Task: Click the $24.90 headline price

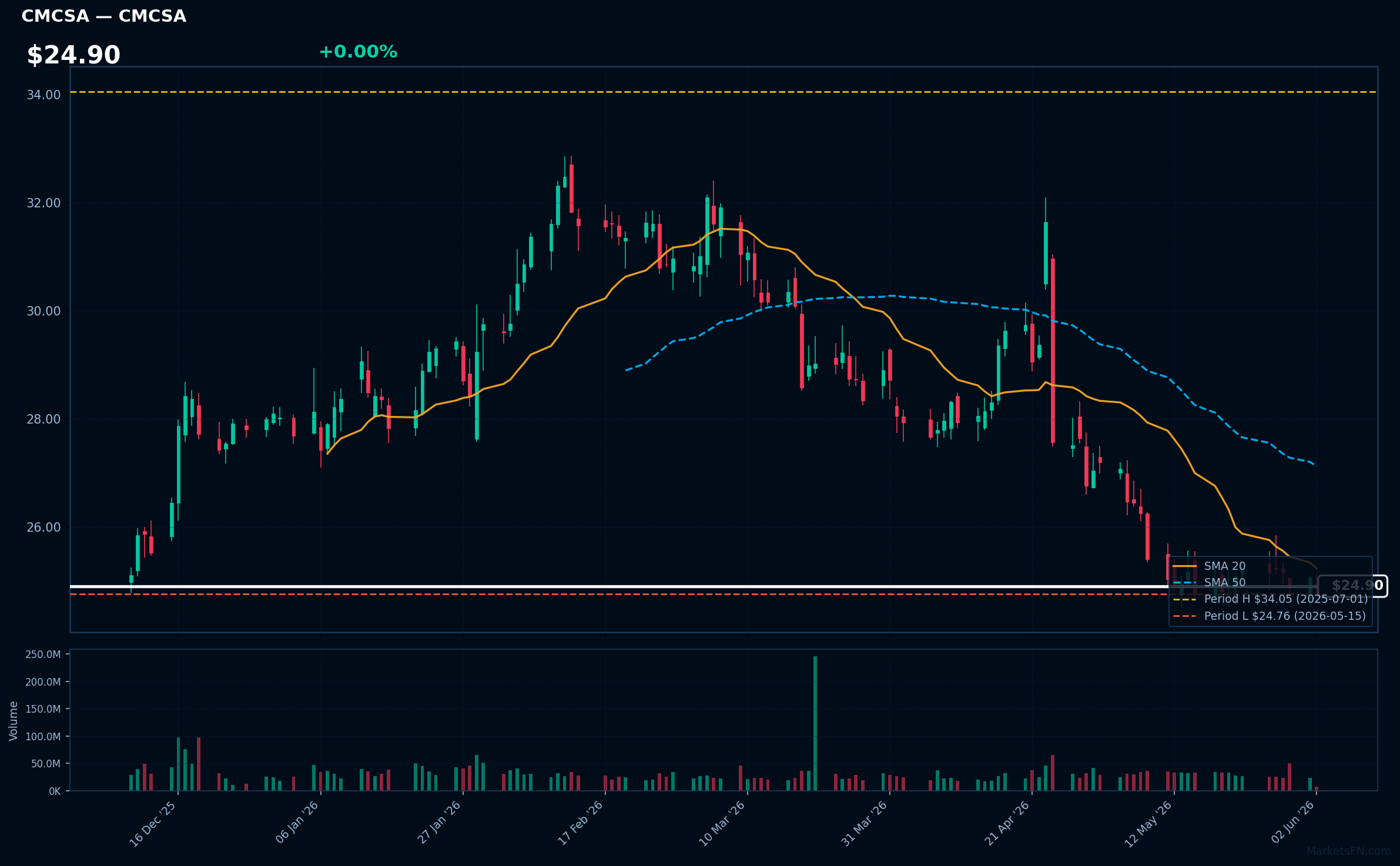Action: coord(73,55)
